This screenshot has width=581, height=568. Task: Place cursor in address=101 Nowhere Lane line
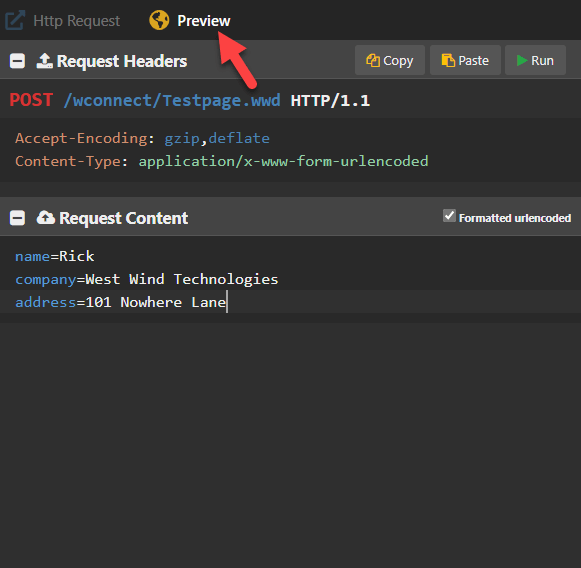click(x=290, y=302)
